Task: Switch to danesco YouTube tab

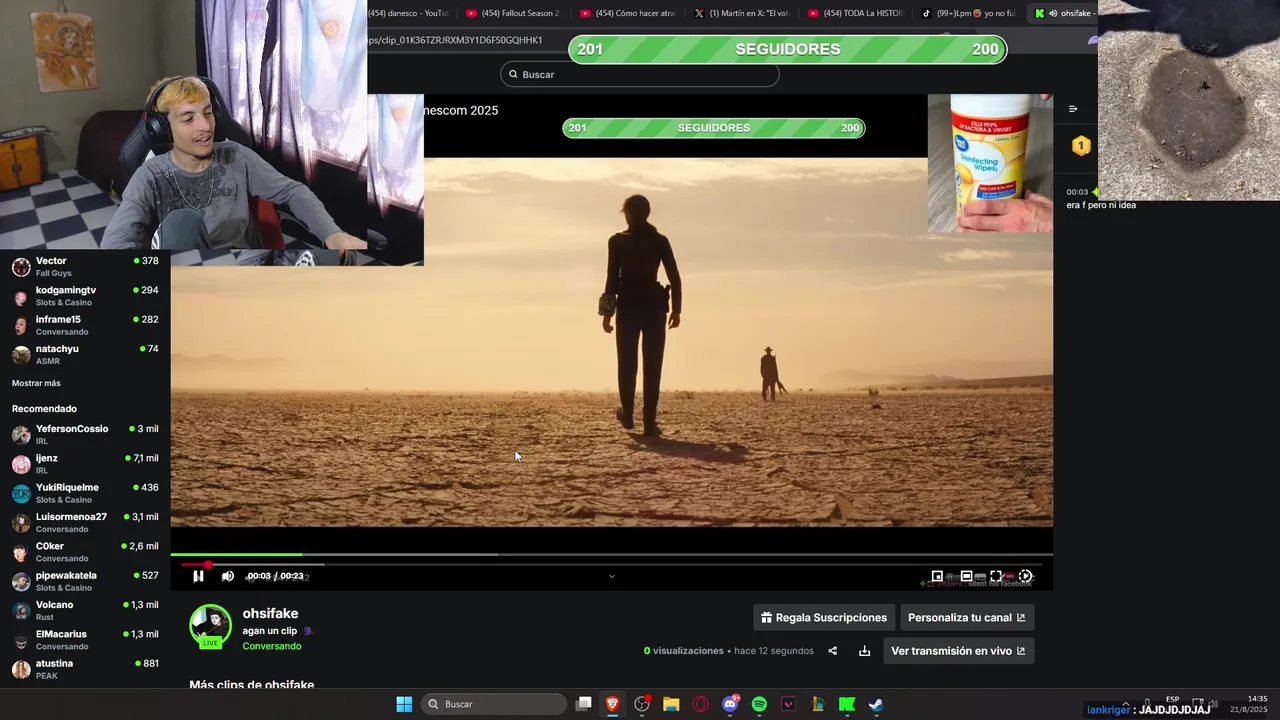Action: pyautogui.click(x=408, y=13)
